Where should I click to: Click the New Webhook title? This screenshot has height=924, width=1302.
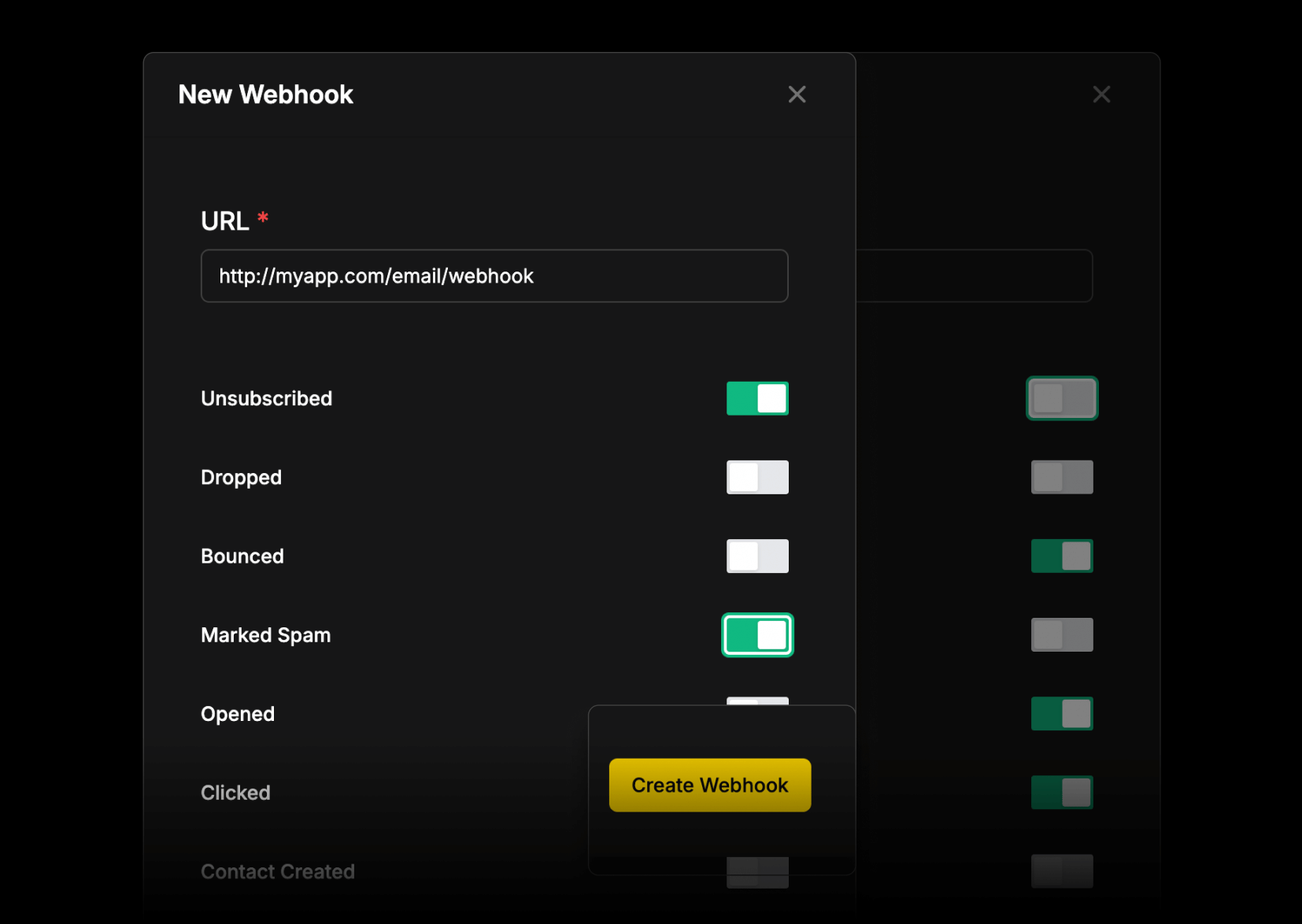[266, 94]
